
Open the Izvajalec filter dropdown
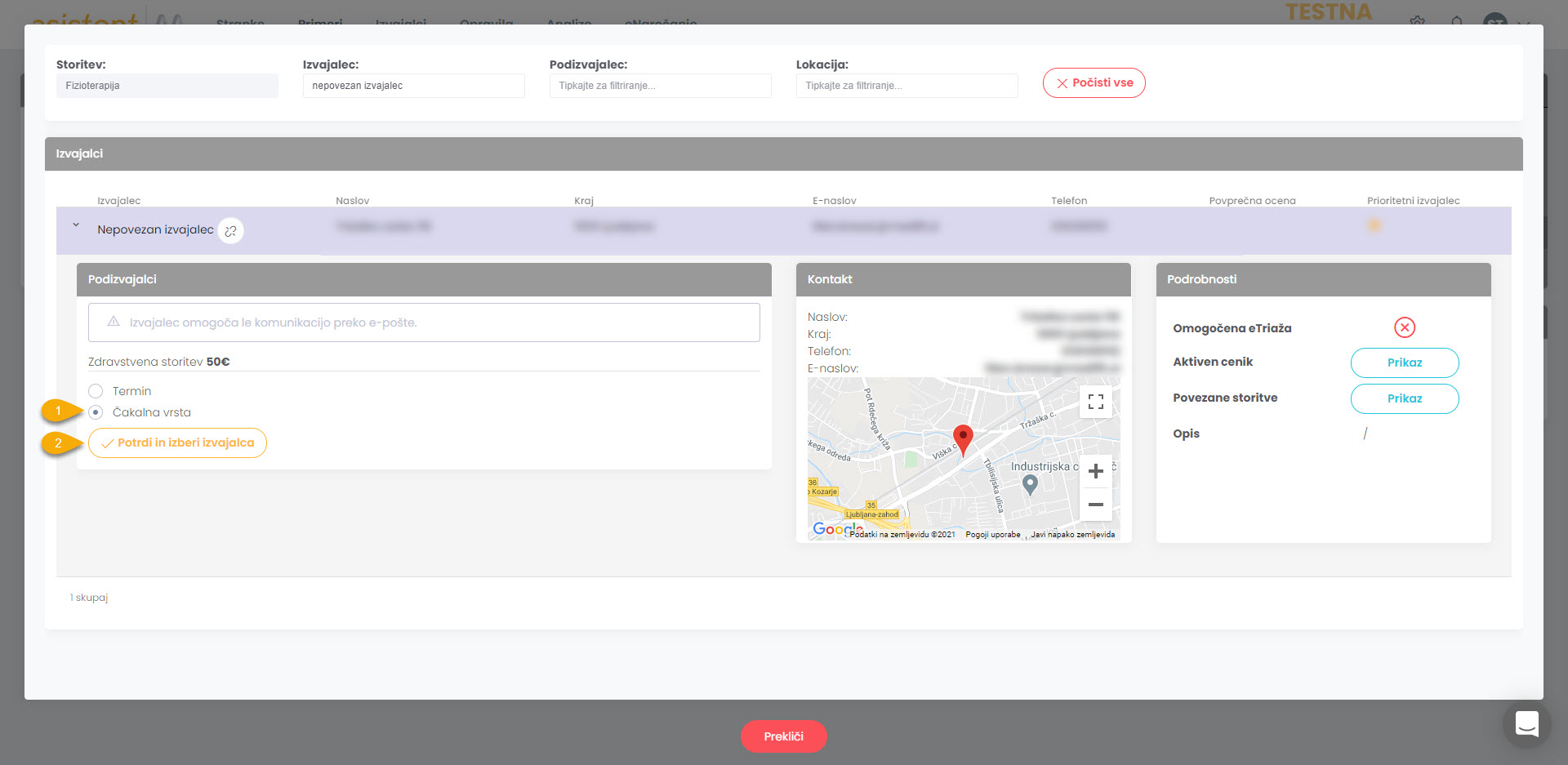click(413, 86)
